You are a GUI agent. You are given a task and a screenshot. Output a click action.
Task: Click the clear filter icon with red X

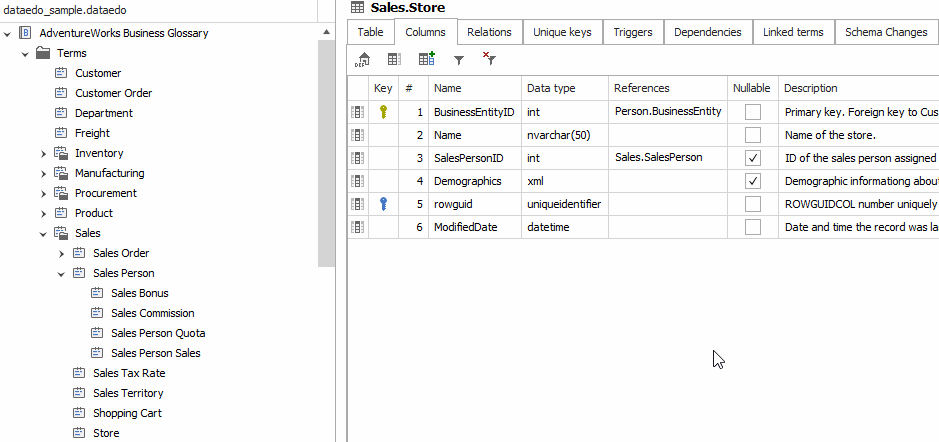tap(489, 60)
